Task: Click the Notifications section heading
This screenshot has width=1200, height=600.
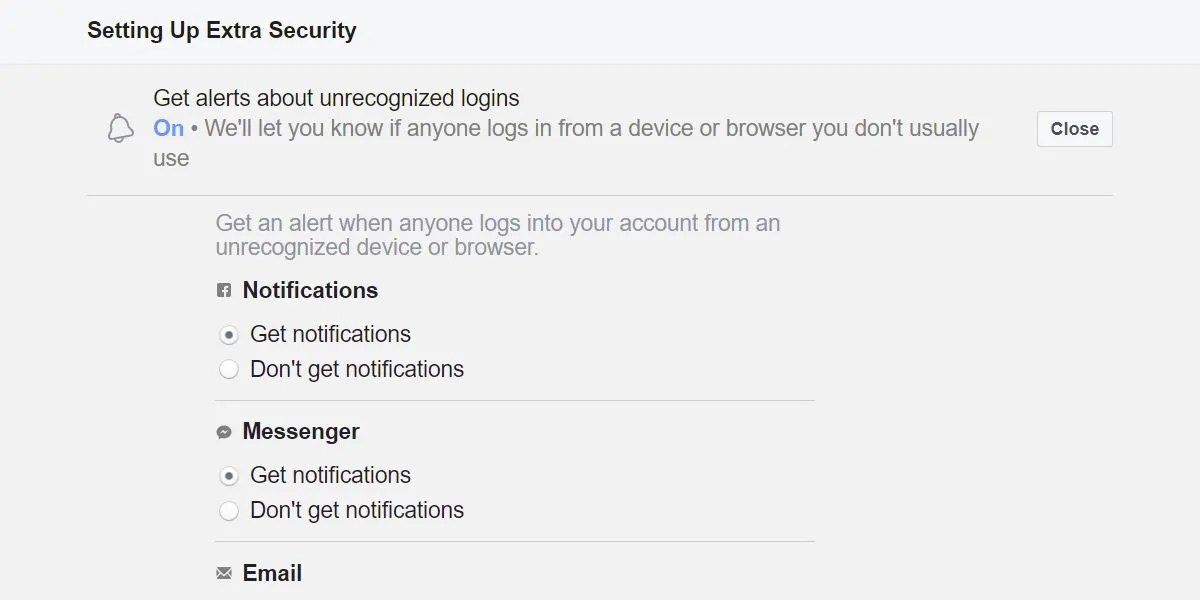Action: click(310, 290)
